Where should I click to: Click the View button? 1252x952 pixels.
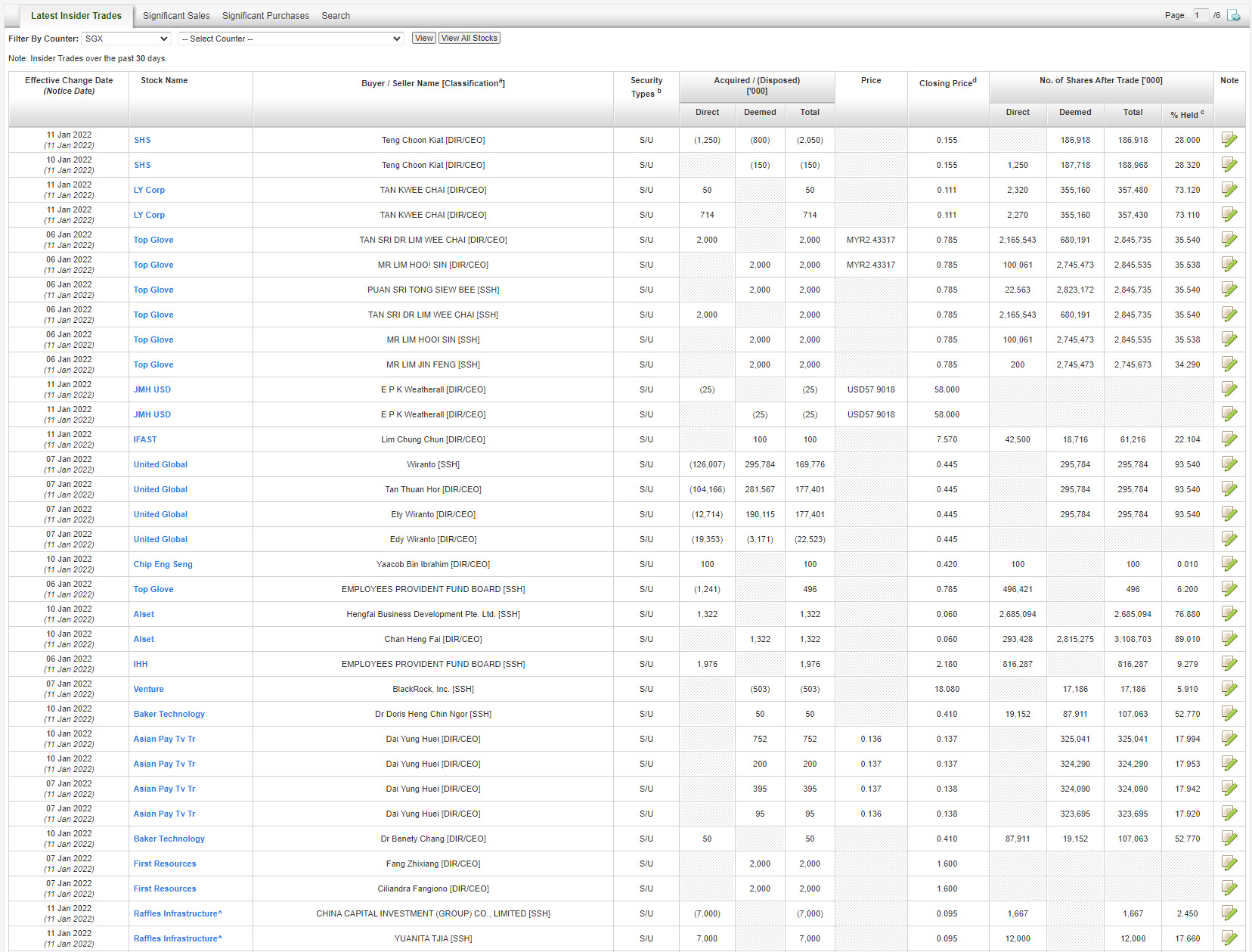[424, 38]
